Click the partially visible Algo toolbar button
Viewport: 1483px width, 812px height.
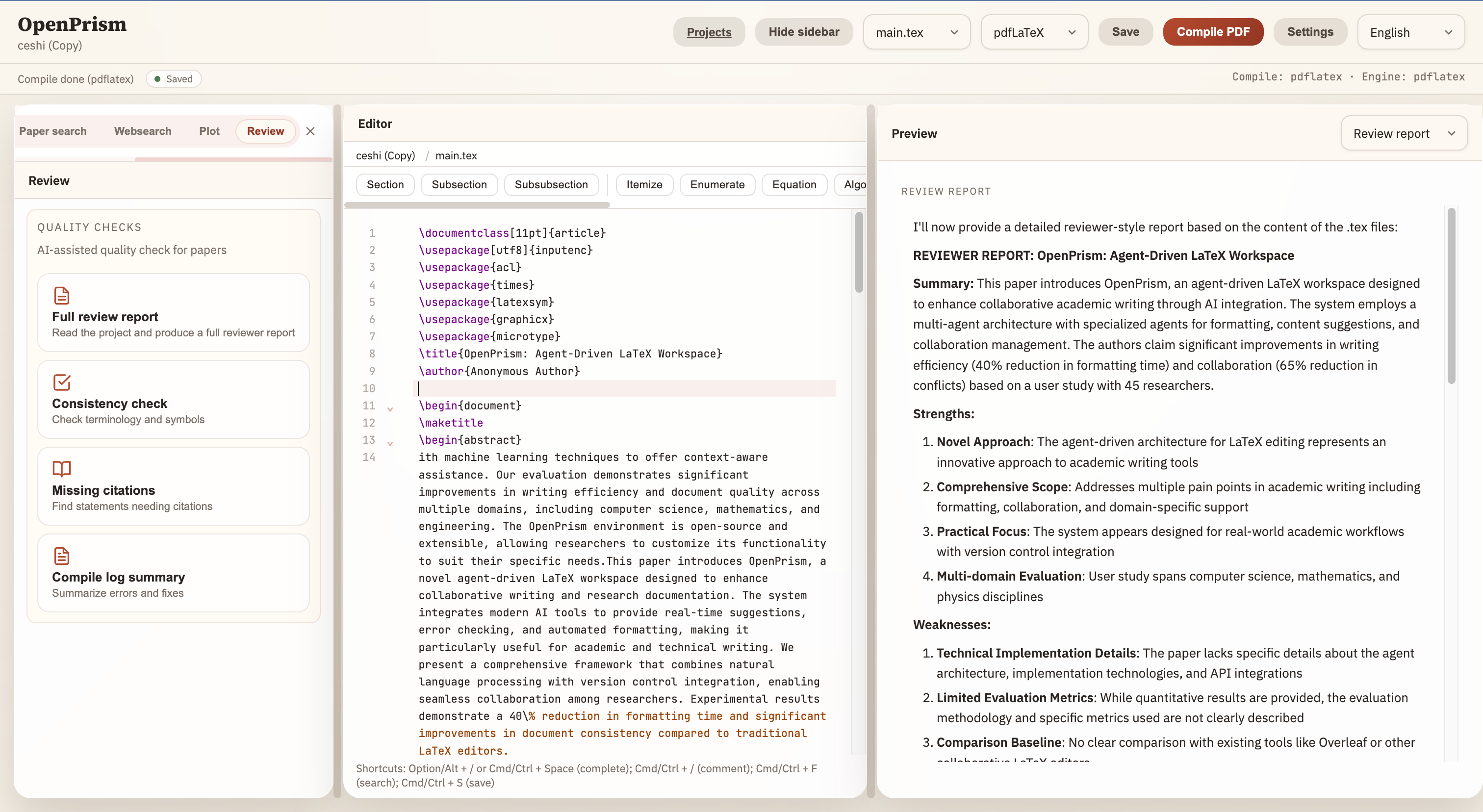pyautogui.click(x=851, y=185)
